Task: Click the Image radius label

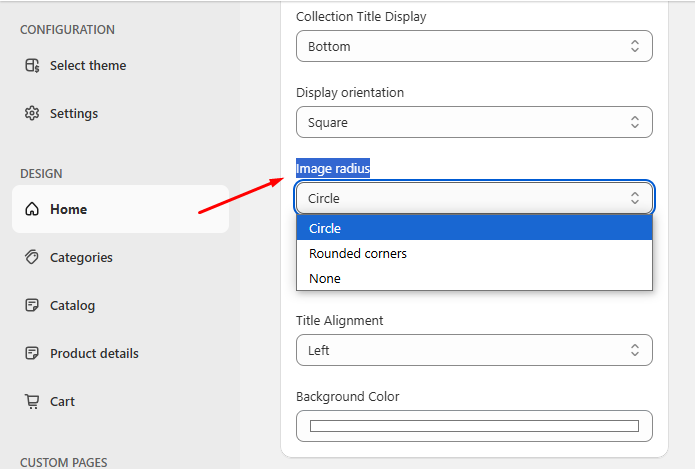Action: 333,168
